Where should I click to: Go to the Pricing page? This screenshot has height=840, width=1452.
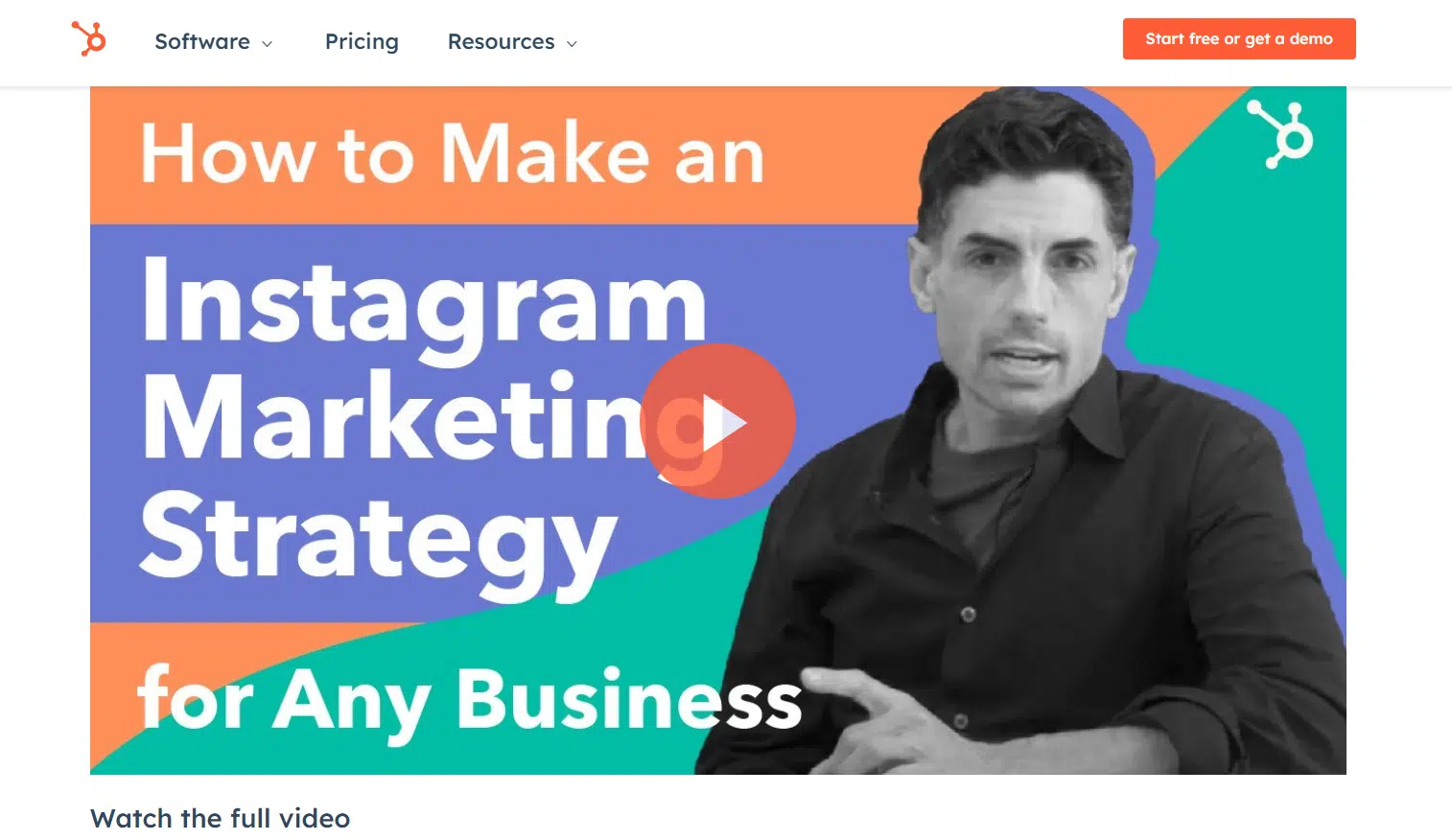[x=362, y=41]
